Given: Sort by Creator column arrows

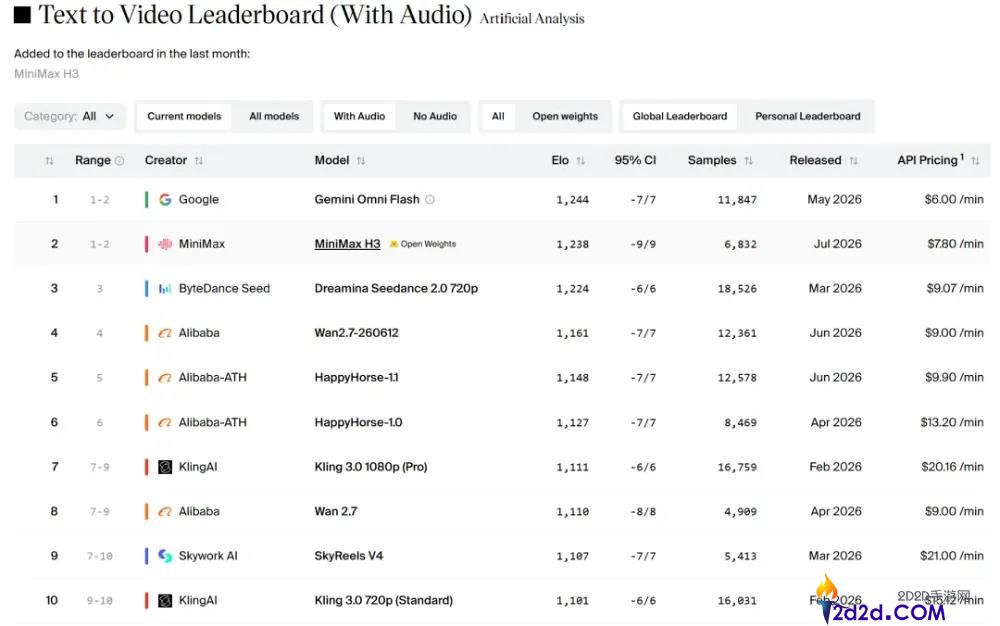Looking at the screenshot, I should tap(199, 161).
